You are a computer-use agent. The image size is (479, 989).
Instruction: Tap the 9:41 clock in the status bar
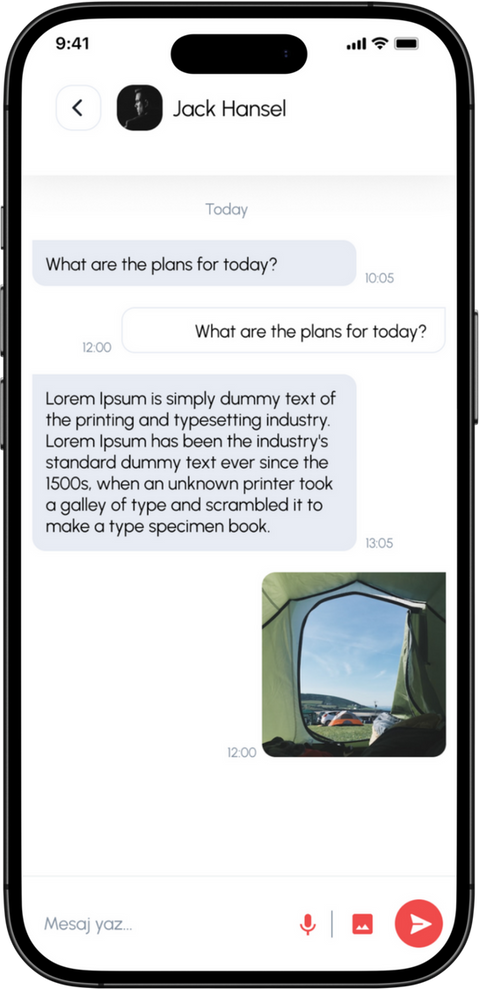(73, 44)
